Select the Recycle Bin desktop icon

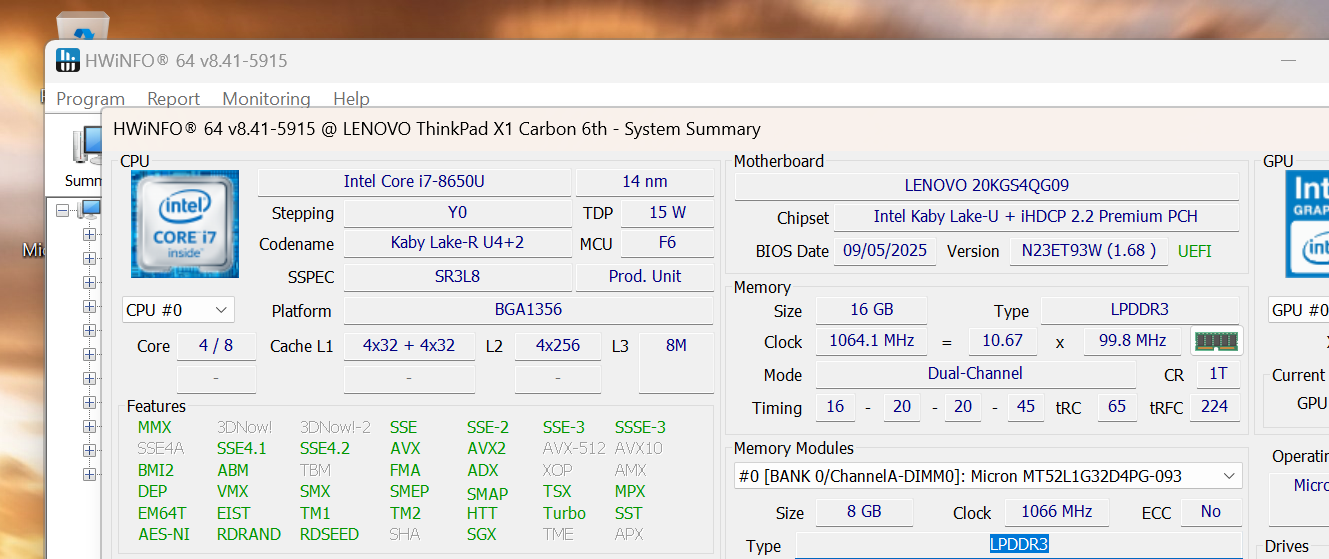click(x=83, y=27)
